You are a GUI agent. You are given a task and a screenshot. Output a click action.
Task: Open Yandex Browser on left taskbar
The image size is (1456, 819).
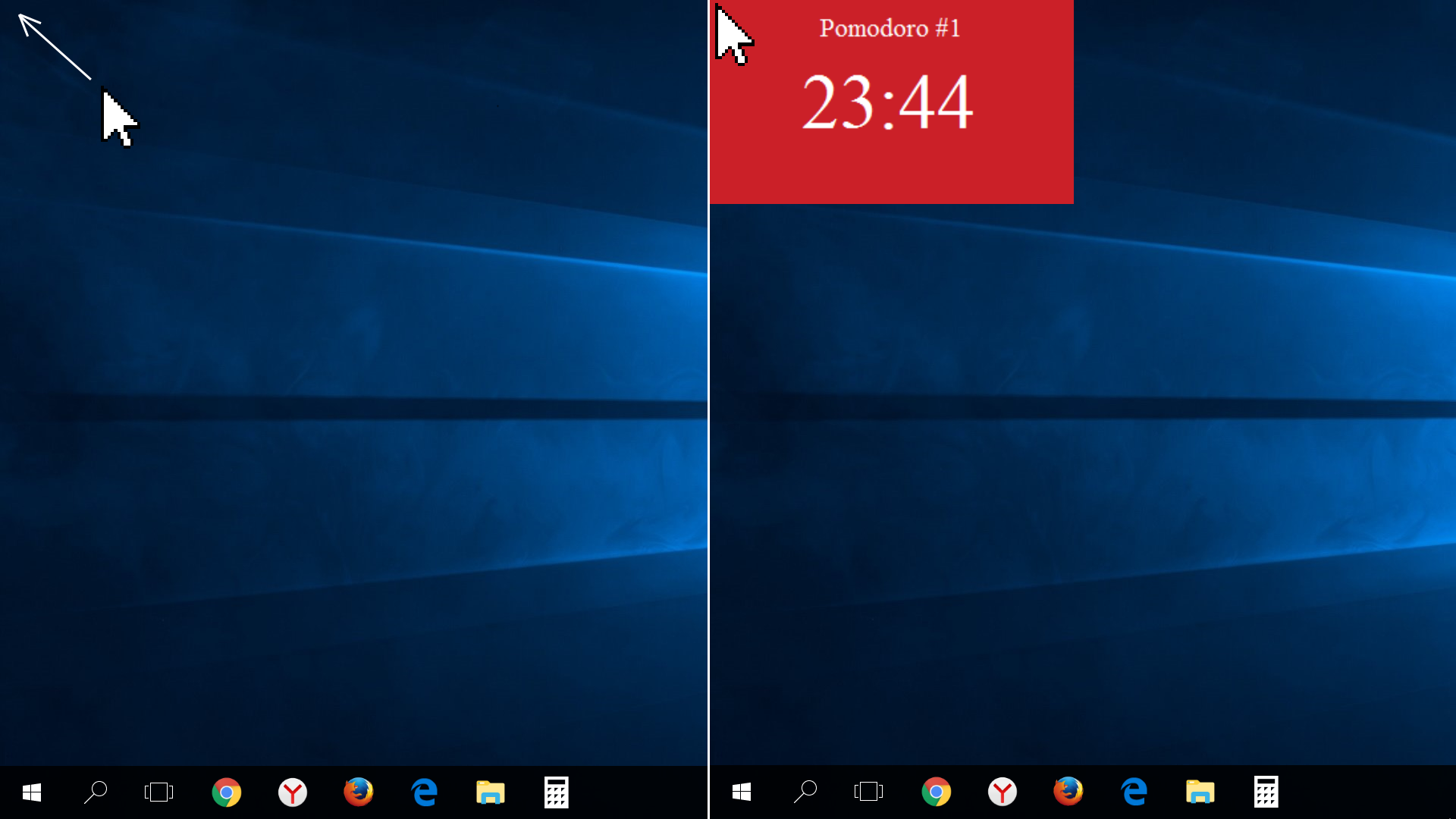(x=292, y=792)
